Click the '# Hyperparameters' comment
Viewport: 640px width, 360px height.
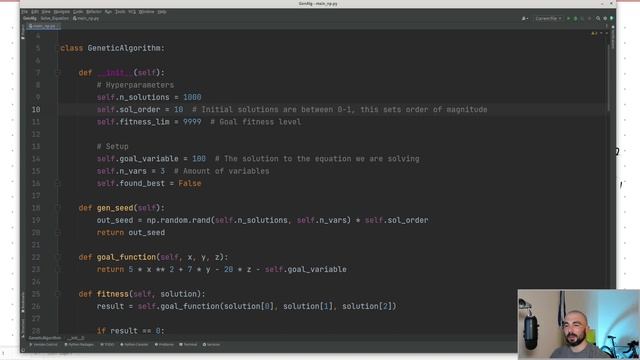pos(135,85)
